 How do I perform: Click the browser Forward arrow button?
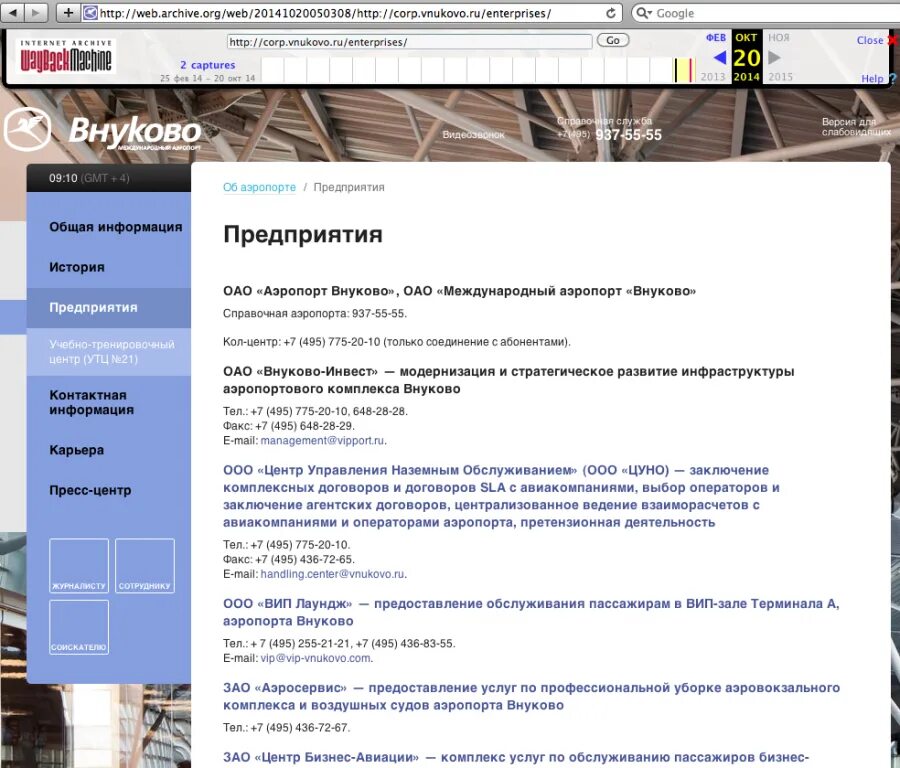pos(35,12)
